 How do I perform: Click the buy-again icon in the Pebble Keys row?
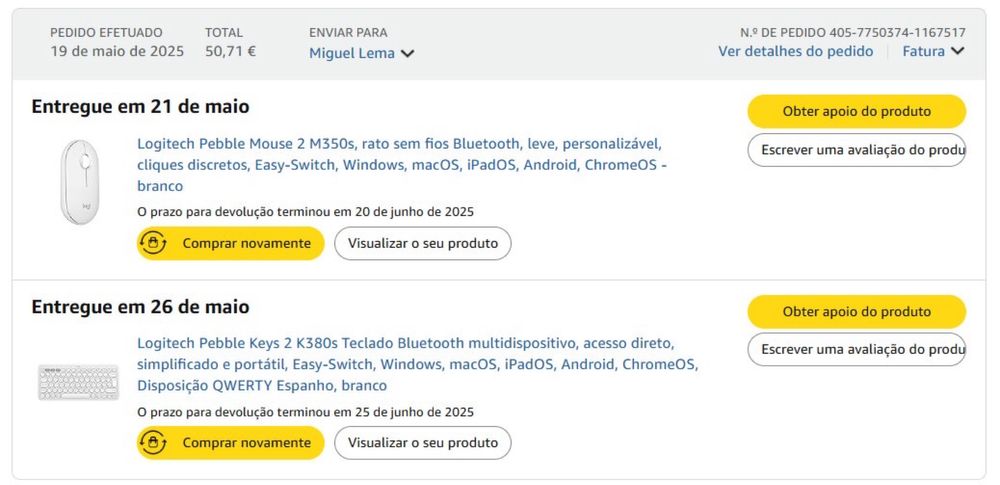pos(153,443)
